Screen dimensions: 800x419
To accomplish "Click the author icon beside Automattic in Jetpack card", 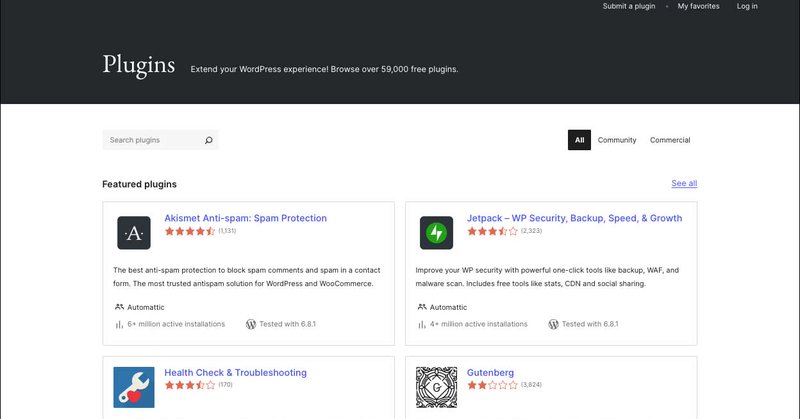I will (x=422, y=307).
